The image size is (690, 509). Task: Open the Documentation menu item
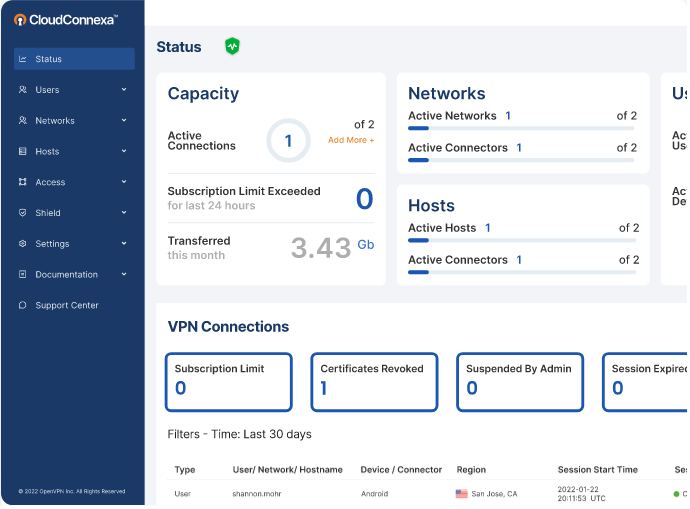click(74, 275)
